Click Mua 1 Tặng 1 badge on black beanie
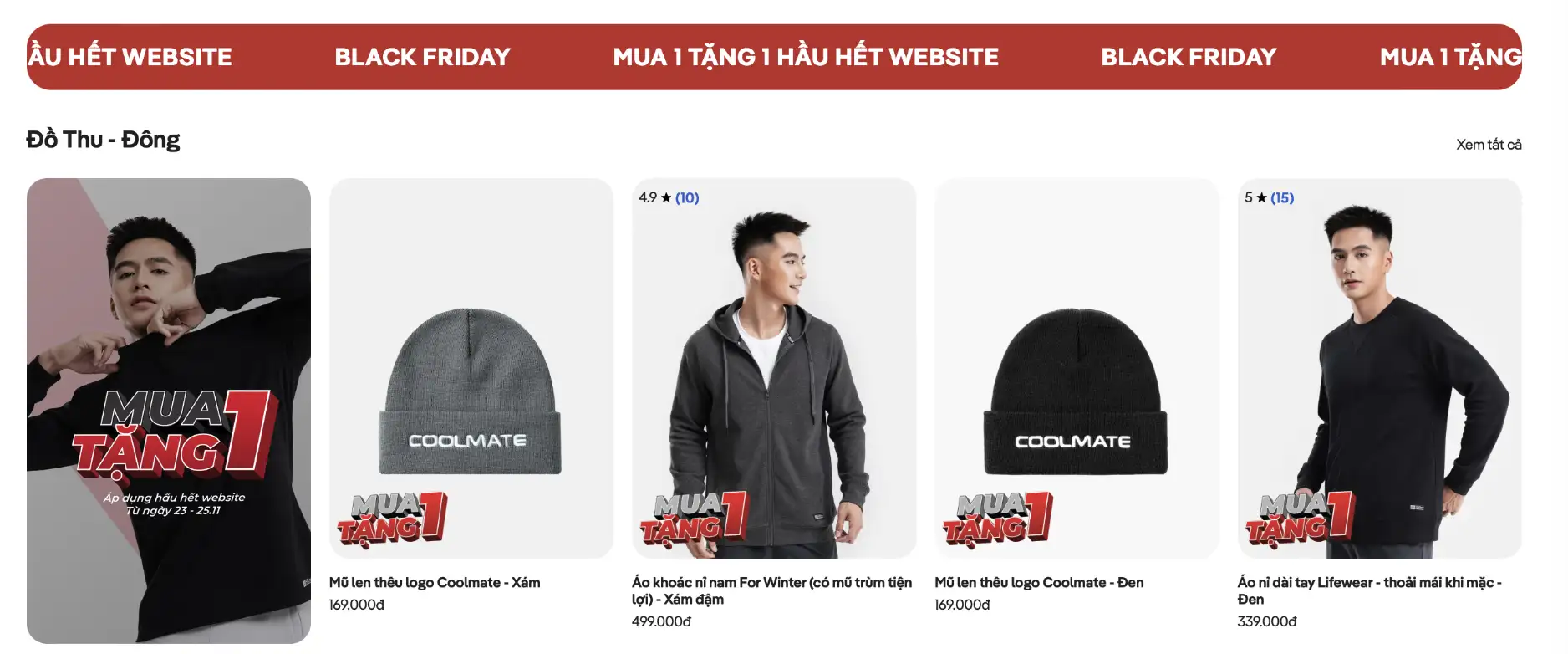 click(x=998, y=519)
